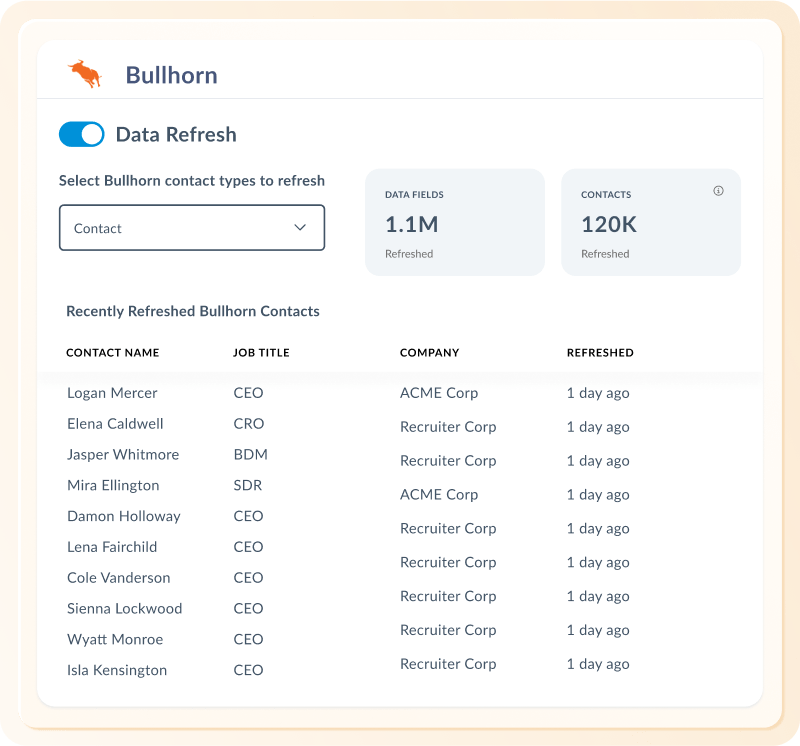The width and height of the screenshot is (800, 746).
Task: Click the Recently Refreshed Bullhorn Contacts heading
Action: 192,311
